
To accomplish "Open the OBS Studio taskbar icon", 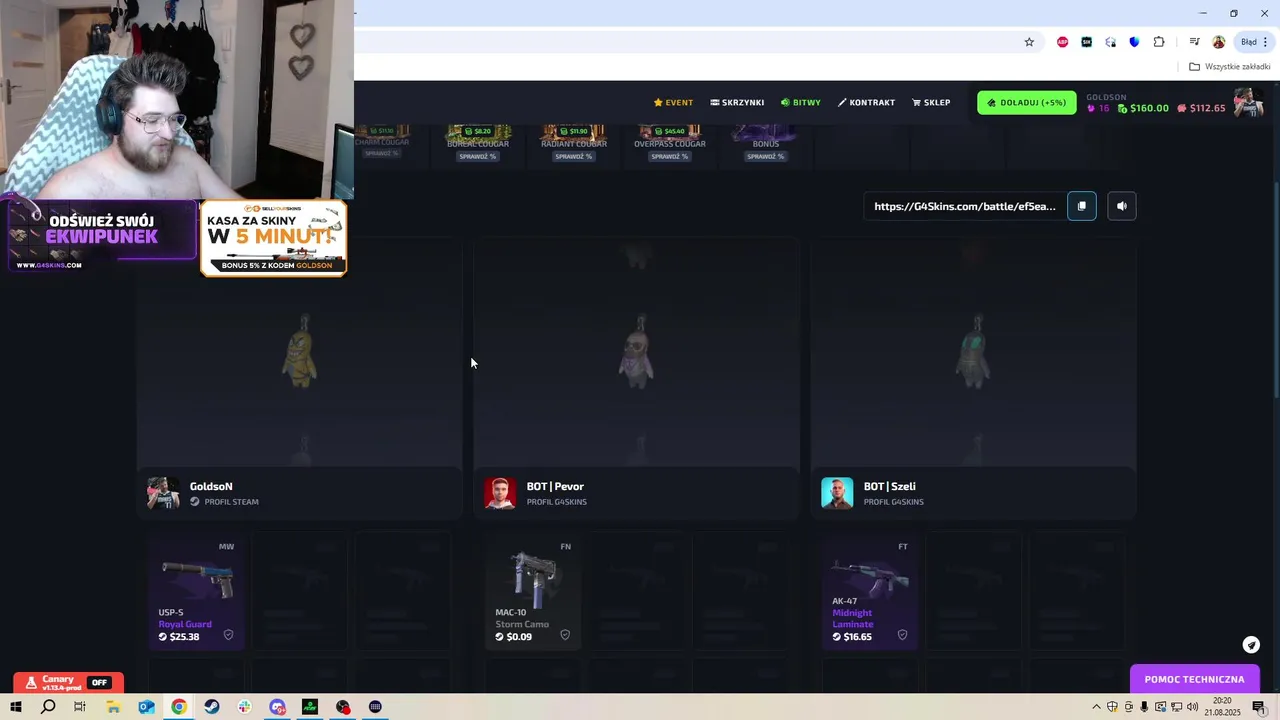I will [343, 707].
